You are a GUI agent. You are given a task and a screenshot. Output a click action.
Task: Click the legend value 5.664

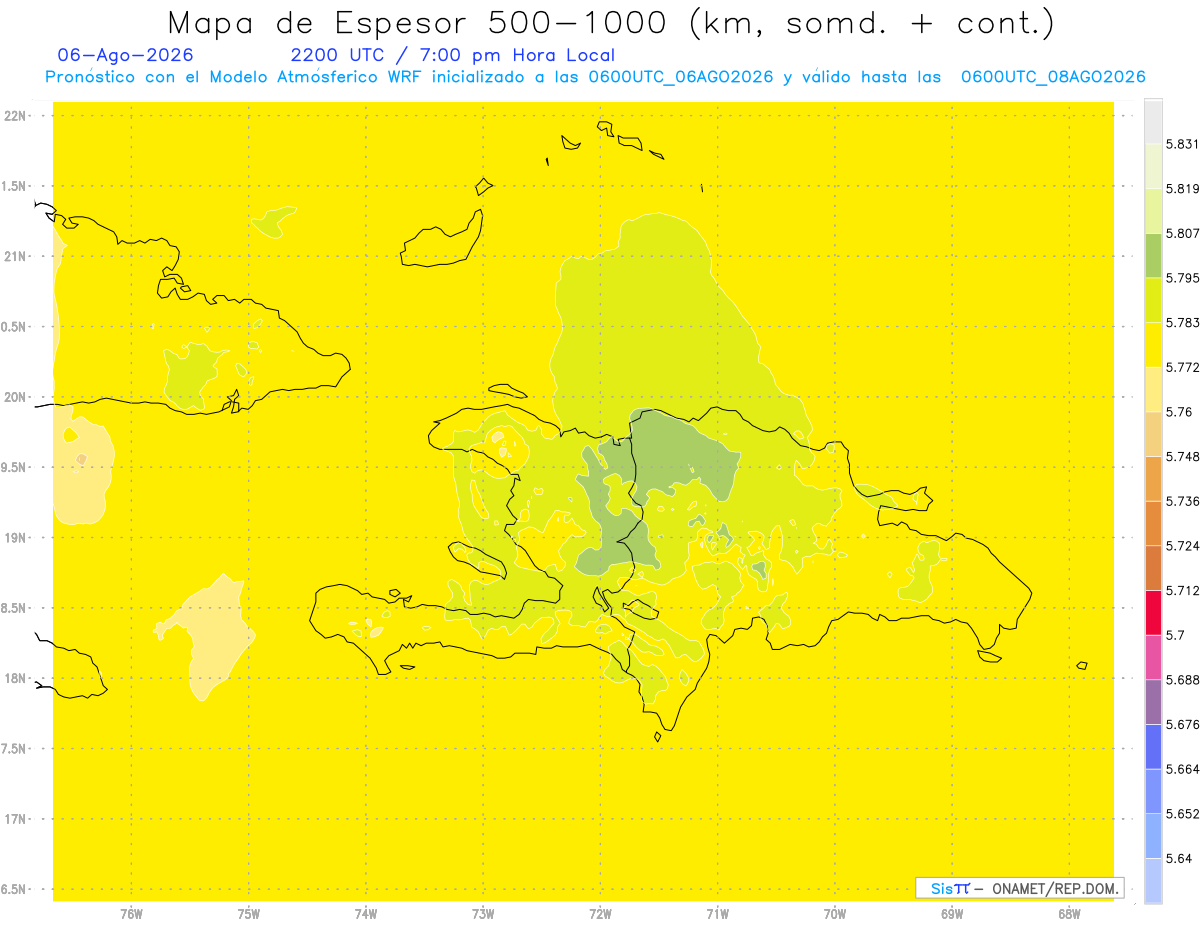1182,769
